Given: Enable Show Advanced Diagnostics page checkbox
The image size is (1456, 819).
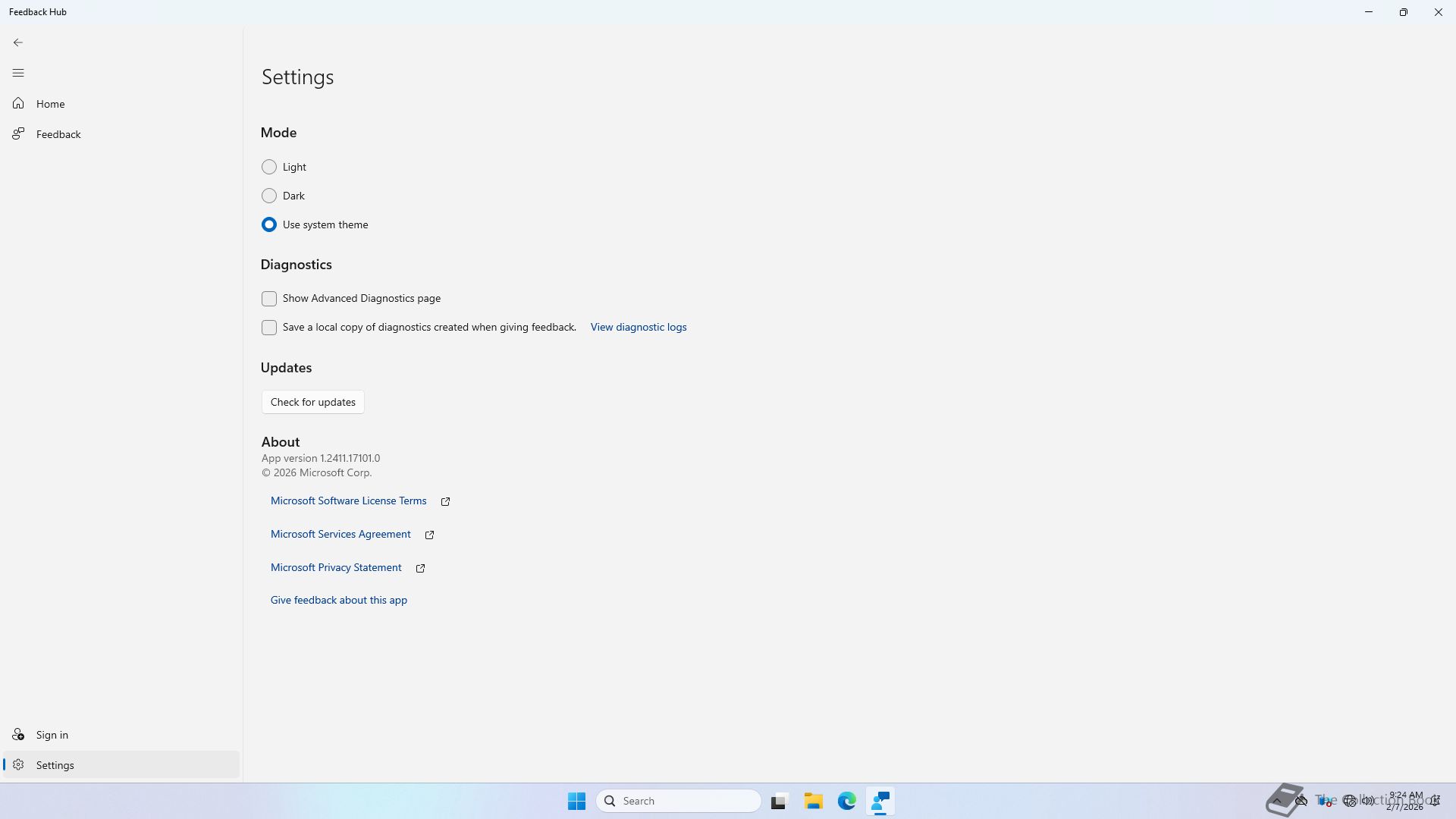Looking at the screenshot, I should click(x=269, y=299).
